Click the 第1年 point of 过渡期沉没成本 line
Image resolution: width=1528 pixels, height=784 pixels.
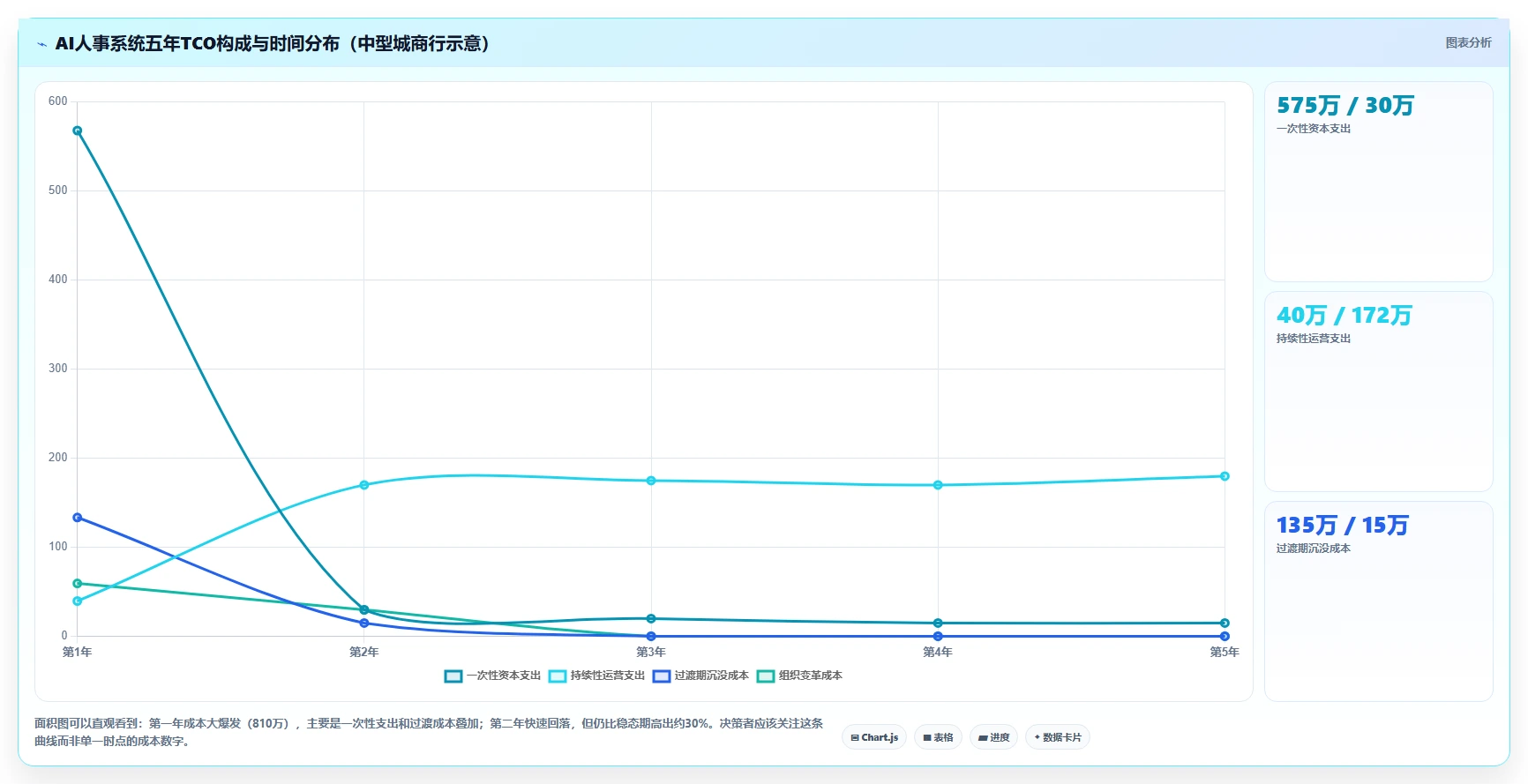[x=78, y=518]
